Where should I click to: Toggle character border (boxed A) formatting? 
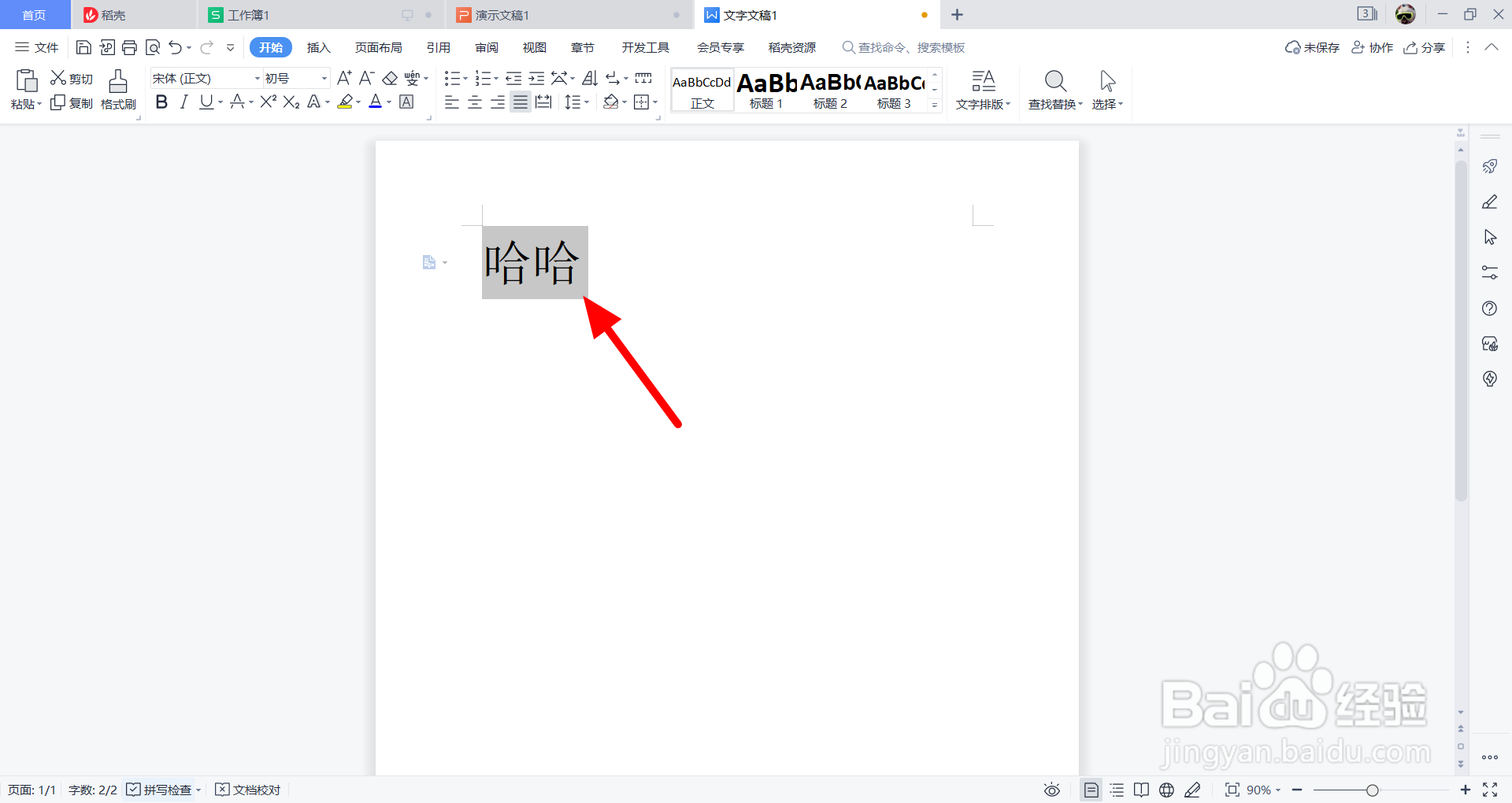[406, 102]
